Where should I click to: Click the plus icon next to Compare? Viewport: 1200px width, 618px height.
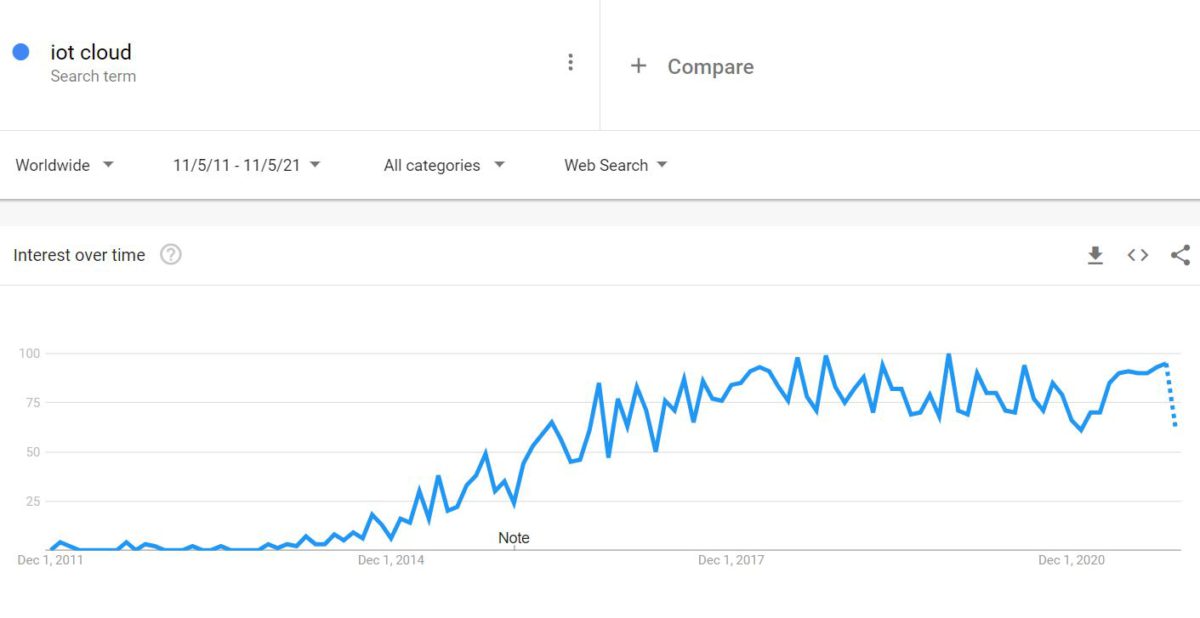click(638, 66)
